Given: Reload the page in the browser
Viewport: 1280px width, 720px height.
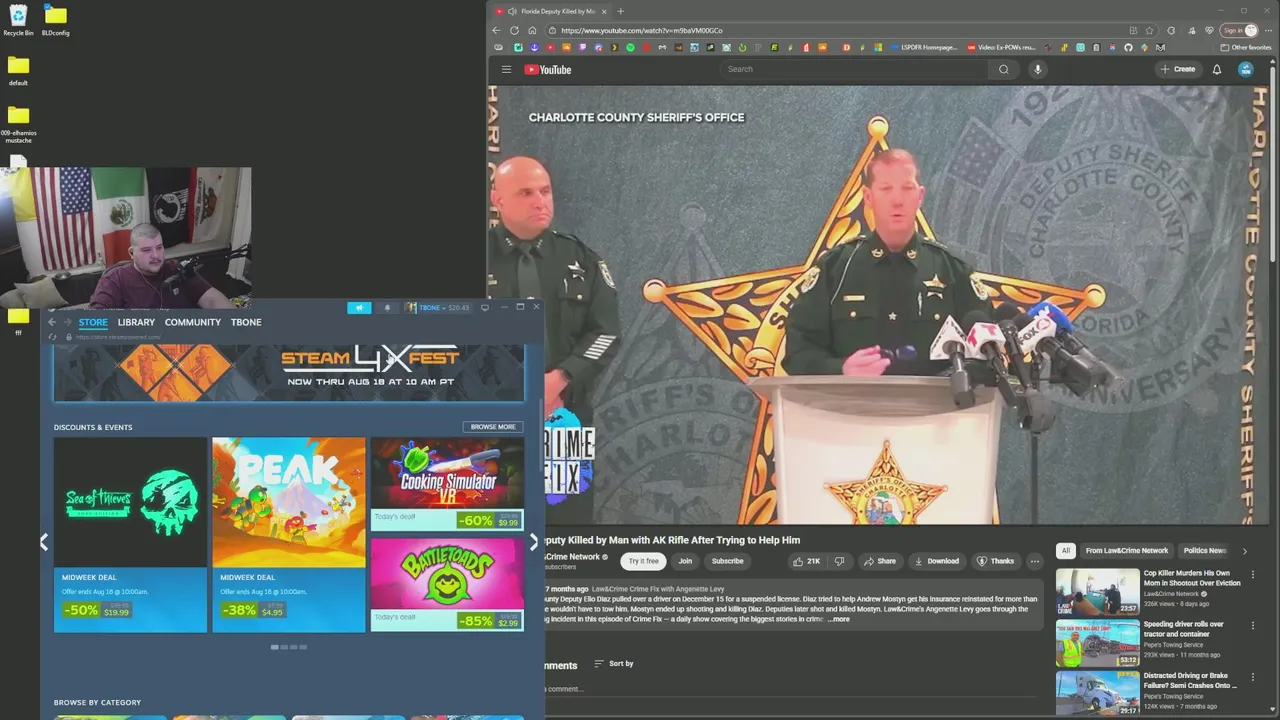Looking at the screenshot, I should tap(514, 30).
